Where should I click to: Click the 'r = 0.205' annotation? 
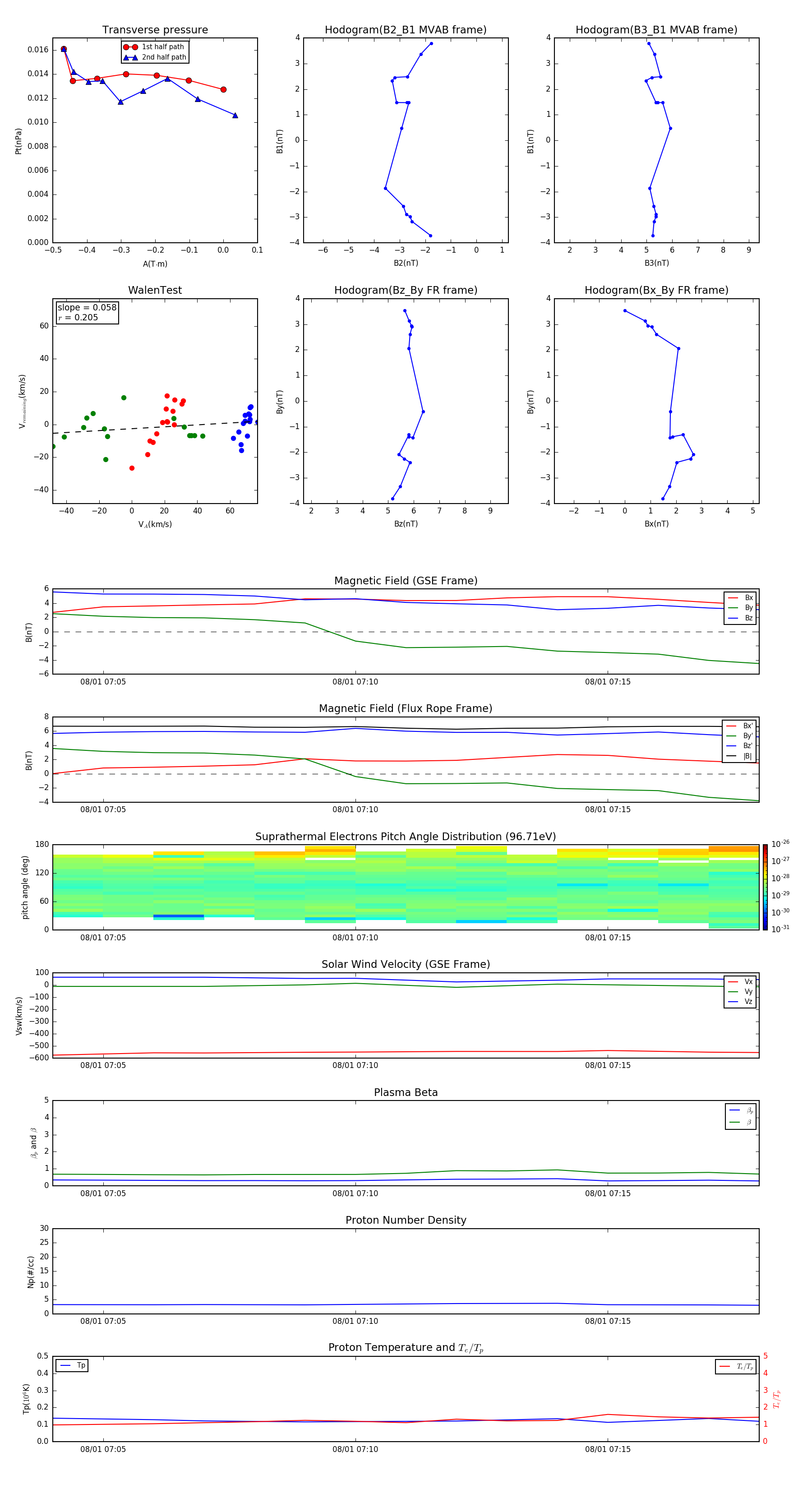tap(78, 317)
